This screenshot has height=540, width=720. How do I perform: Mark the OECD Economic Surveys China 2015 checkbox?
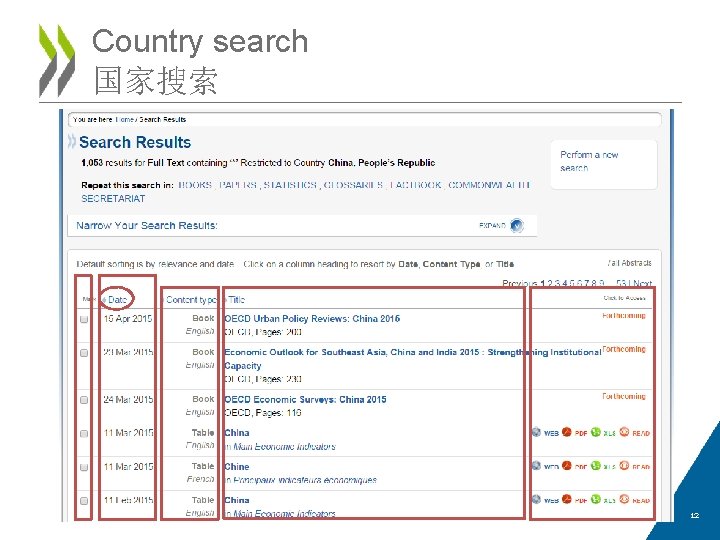click(x=84, y=399)
